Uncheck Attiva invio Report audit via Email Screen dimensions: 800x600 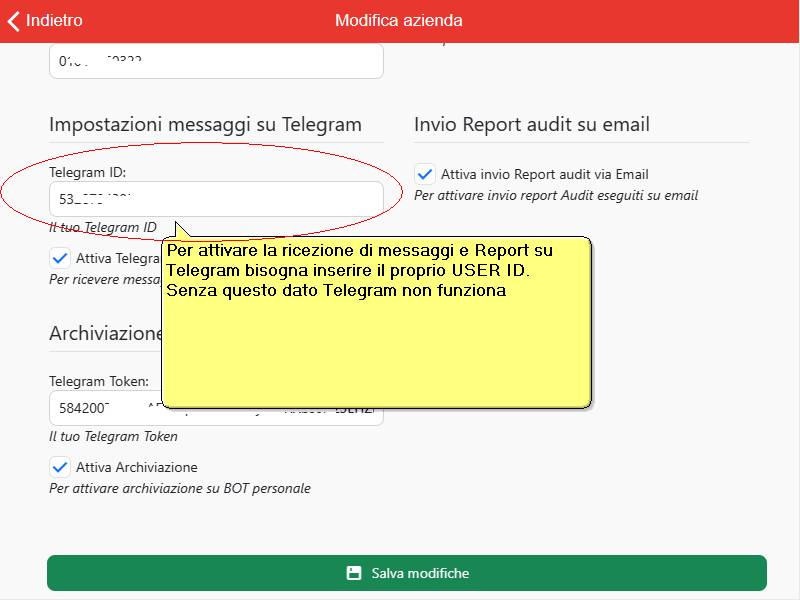click(424, 174)
